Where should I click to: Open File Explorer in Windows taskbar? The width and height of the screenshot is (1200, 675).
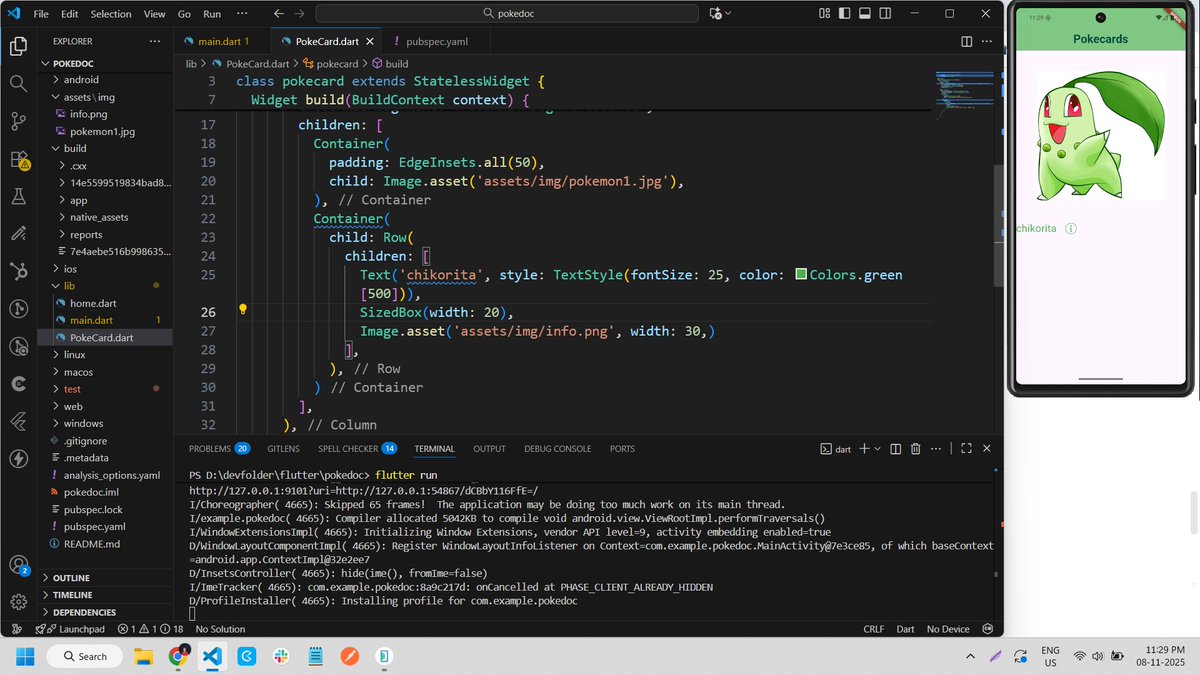pyautogui.click(x=144, y=656)
